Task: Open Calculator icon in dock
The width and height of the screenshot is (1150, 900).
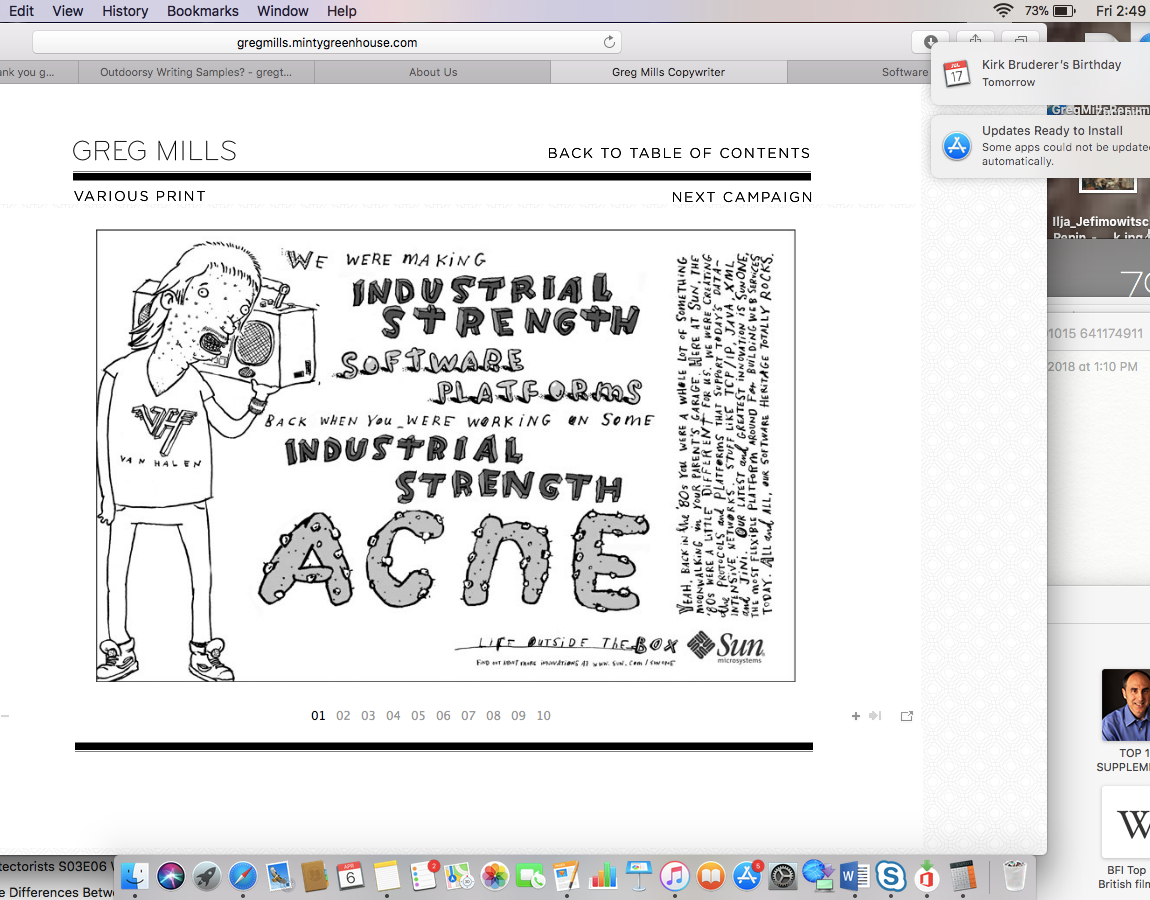Action: 962,876
